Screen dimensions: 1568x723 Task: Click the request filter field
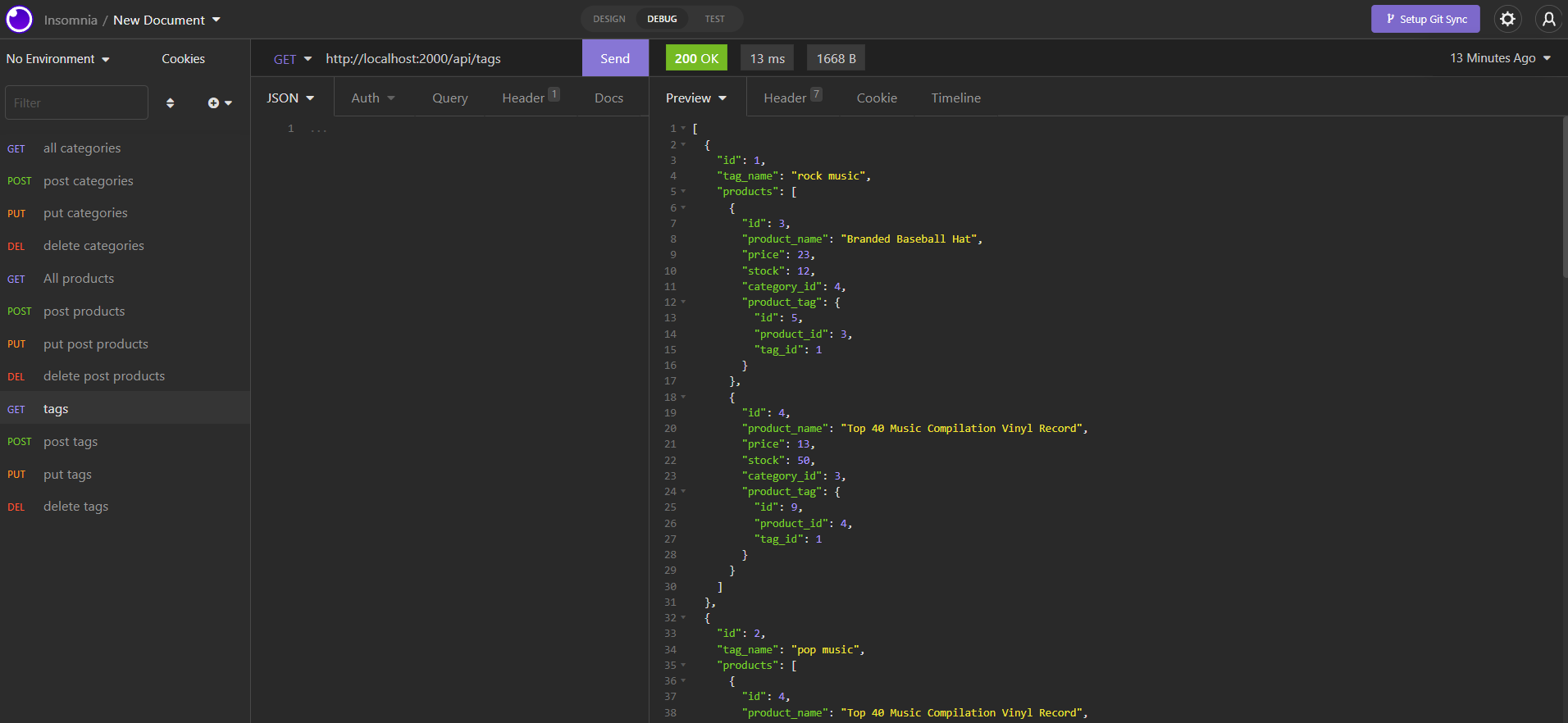[x=76, y=102]
